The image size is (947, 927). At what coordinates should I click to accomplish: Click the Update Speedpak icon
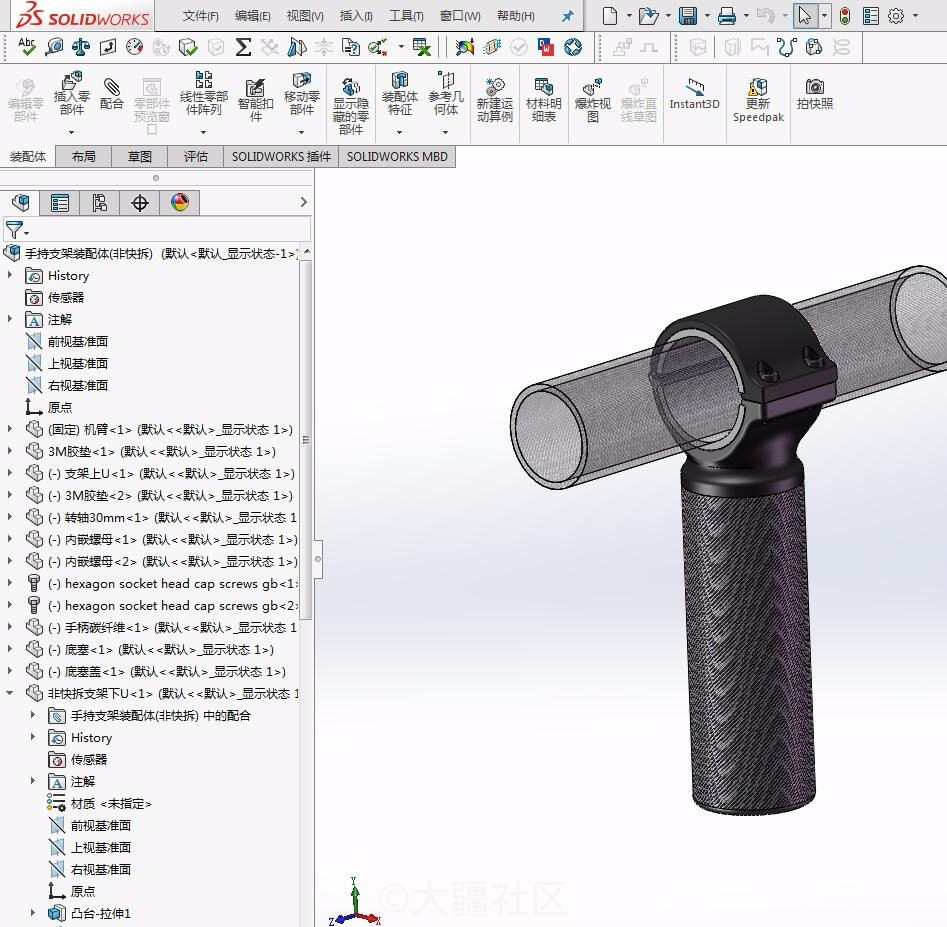point(758,100)
